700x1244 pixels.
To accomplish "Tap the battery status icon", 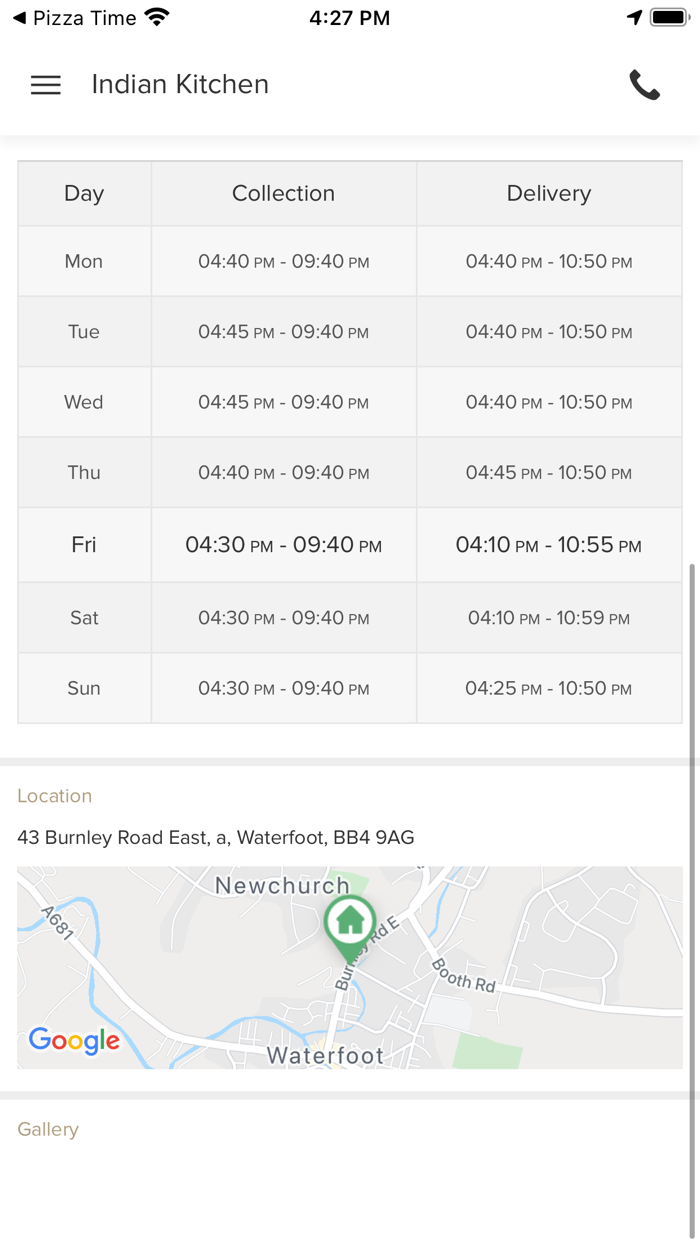I will point(667,18).
